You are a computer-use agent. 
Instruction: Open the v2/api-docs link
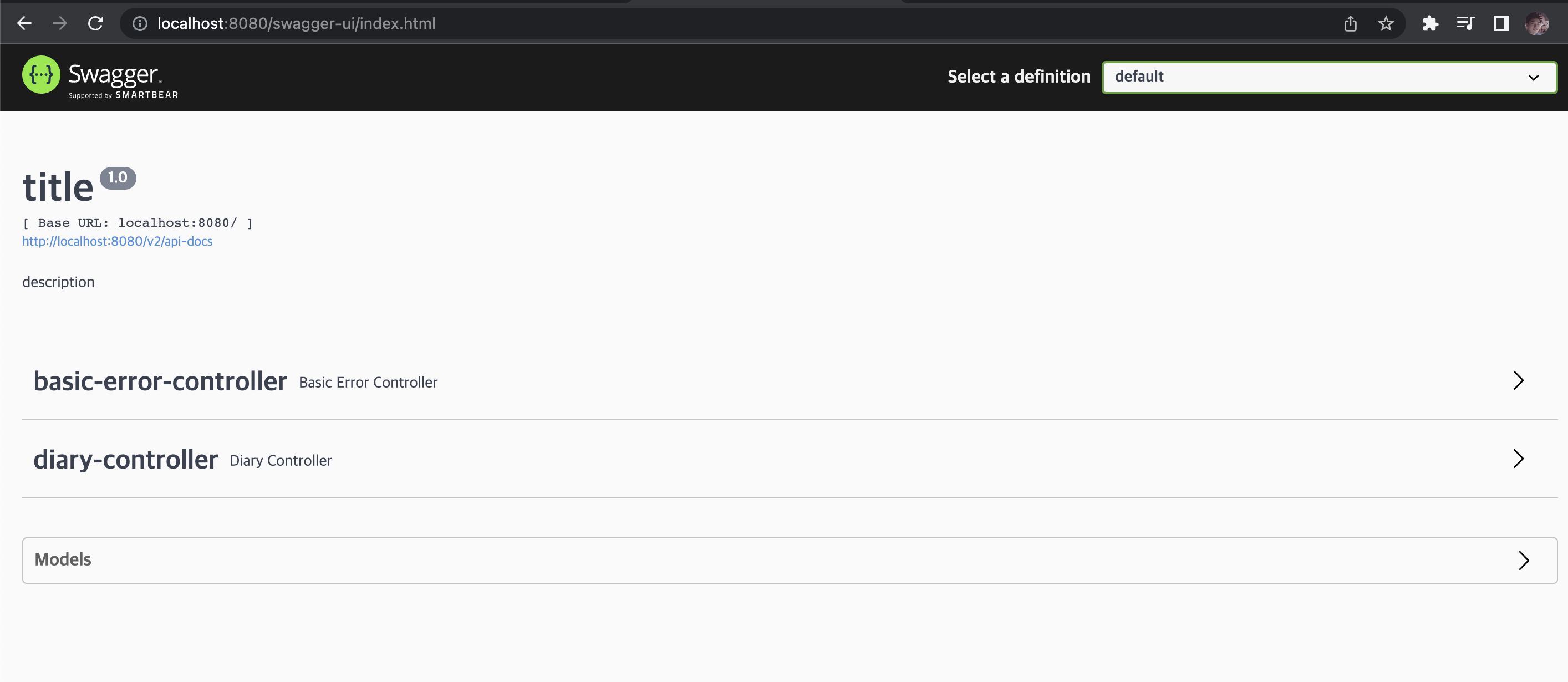(117, 241)
